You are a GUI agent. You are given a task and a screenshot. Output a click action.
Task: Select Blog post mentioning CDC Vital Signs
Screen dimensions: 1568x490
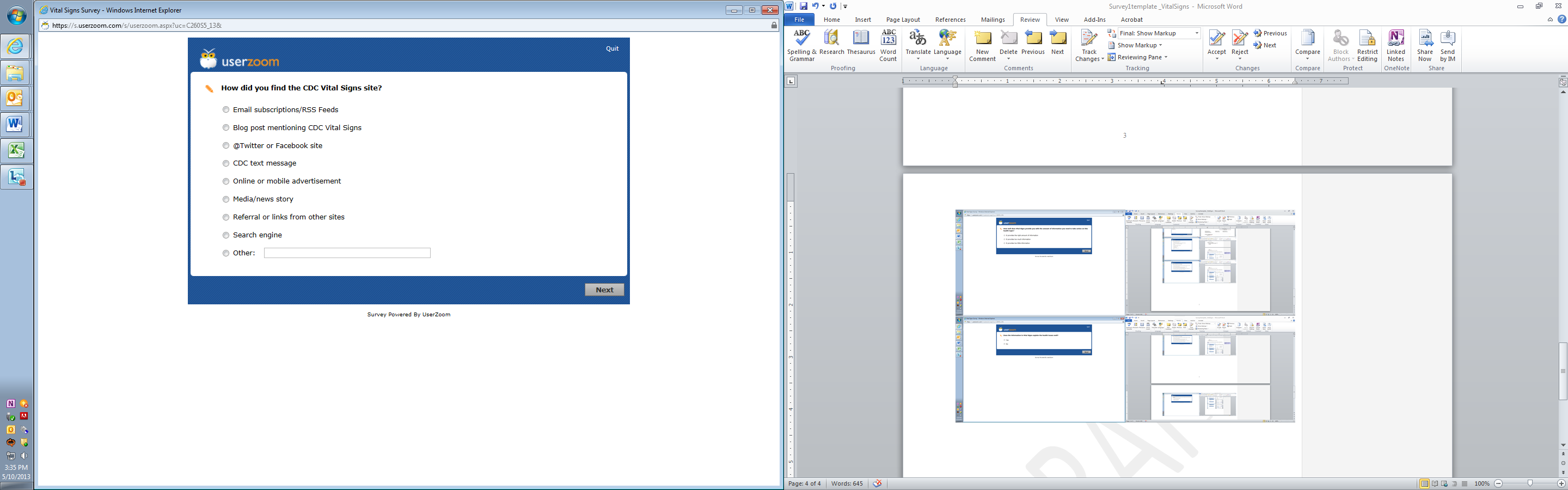(x=226, y=128)
